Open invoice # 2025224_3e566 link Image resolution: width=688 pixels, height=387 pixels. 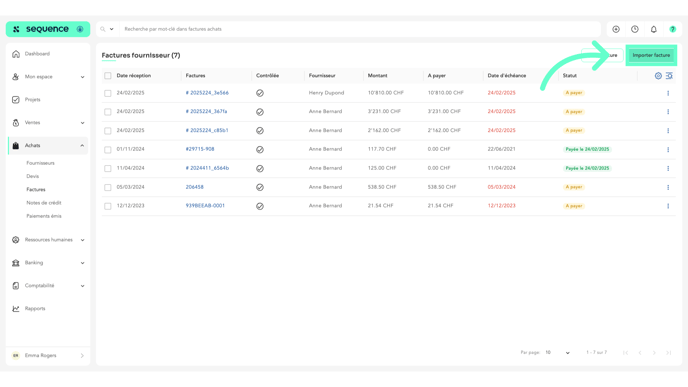207,93
